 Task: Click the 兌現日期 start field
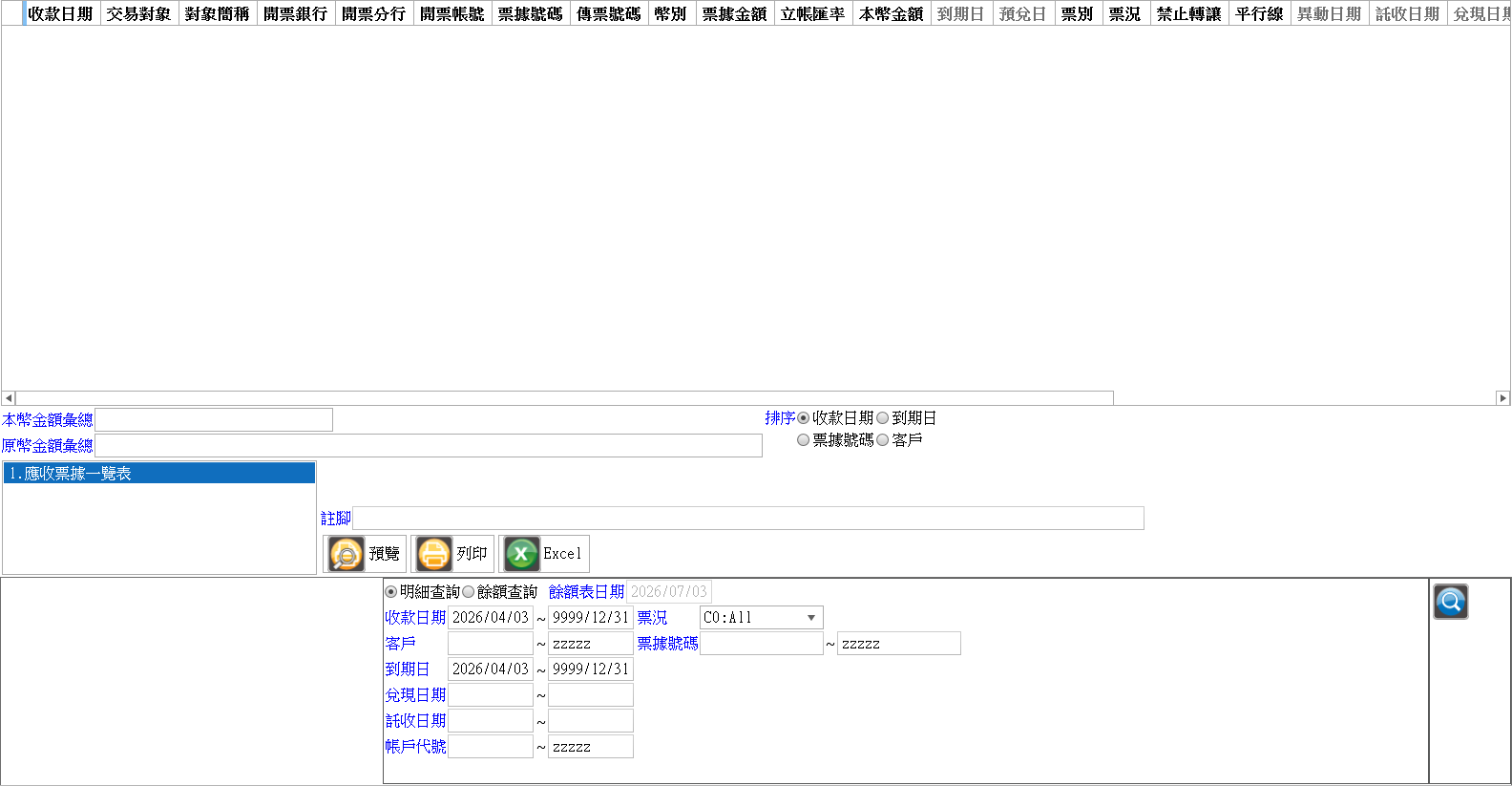click(491, 695)
